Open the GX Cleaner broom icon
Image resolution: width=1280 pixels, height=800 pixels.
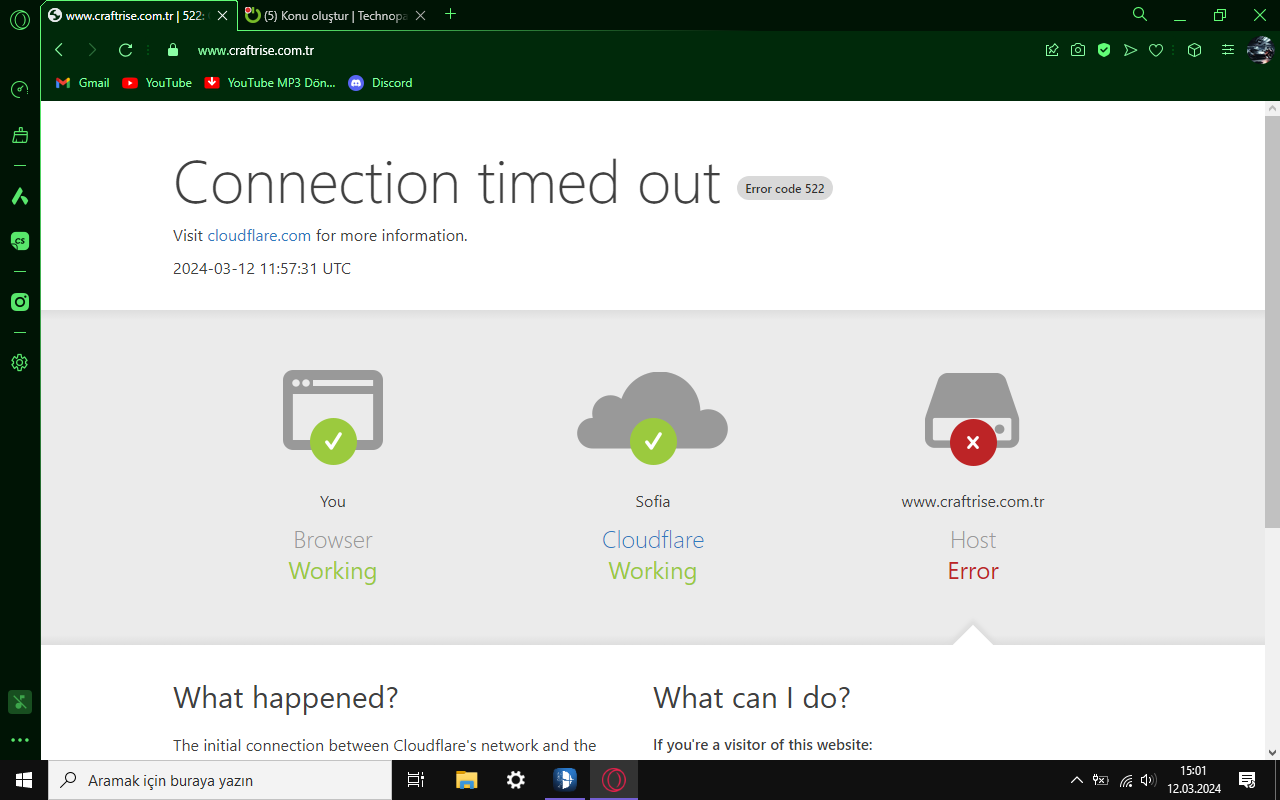pos(19,135)
